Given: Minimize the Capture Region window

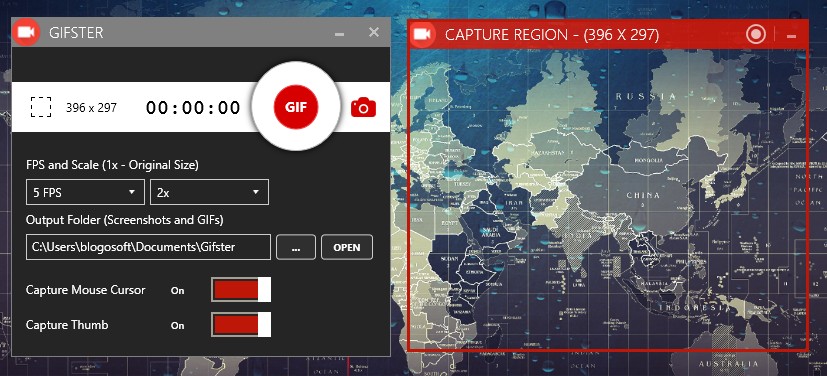Looking at the screenshot, I should [791, 36].
